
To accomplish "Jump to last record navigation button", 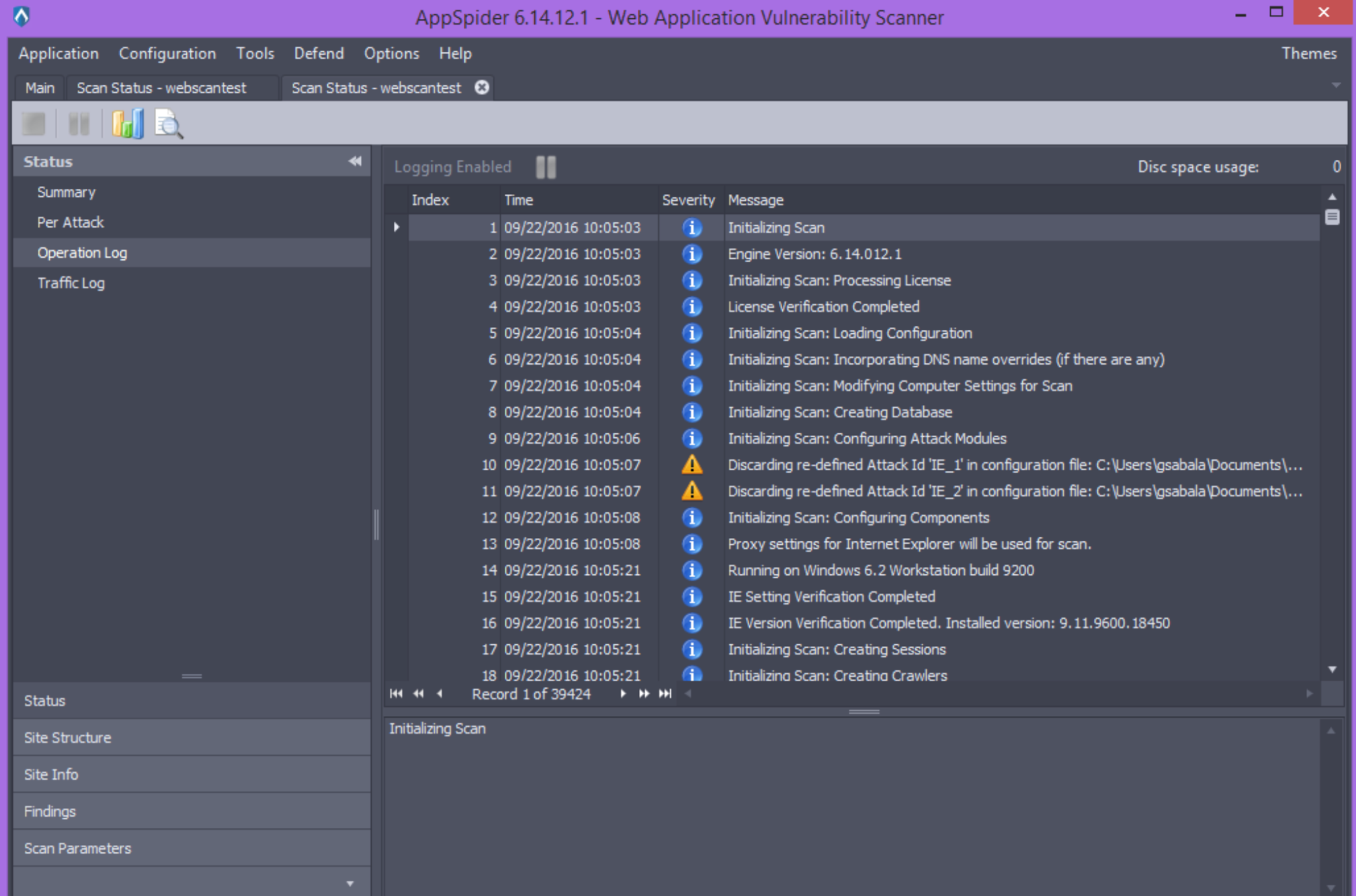I will 665,693.
